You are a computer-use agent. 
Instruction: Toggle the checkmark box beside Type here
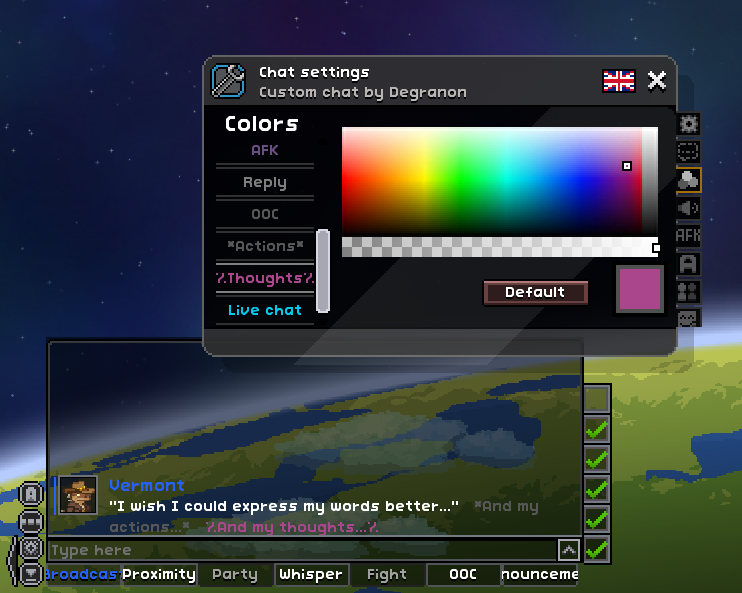[x=597, y=550]
